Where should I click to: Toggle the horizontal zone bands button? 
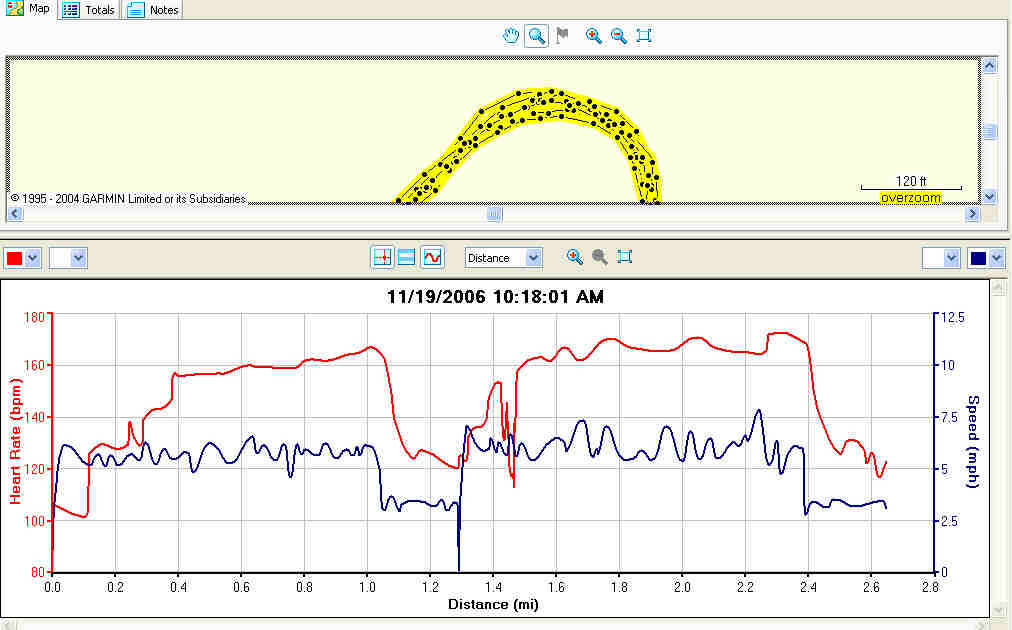[407, 257]
